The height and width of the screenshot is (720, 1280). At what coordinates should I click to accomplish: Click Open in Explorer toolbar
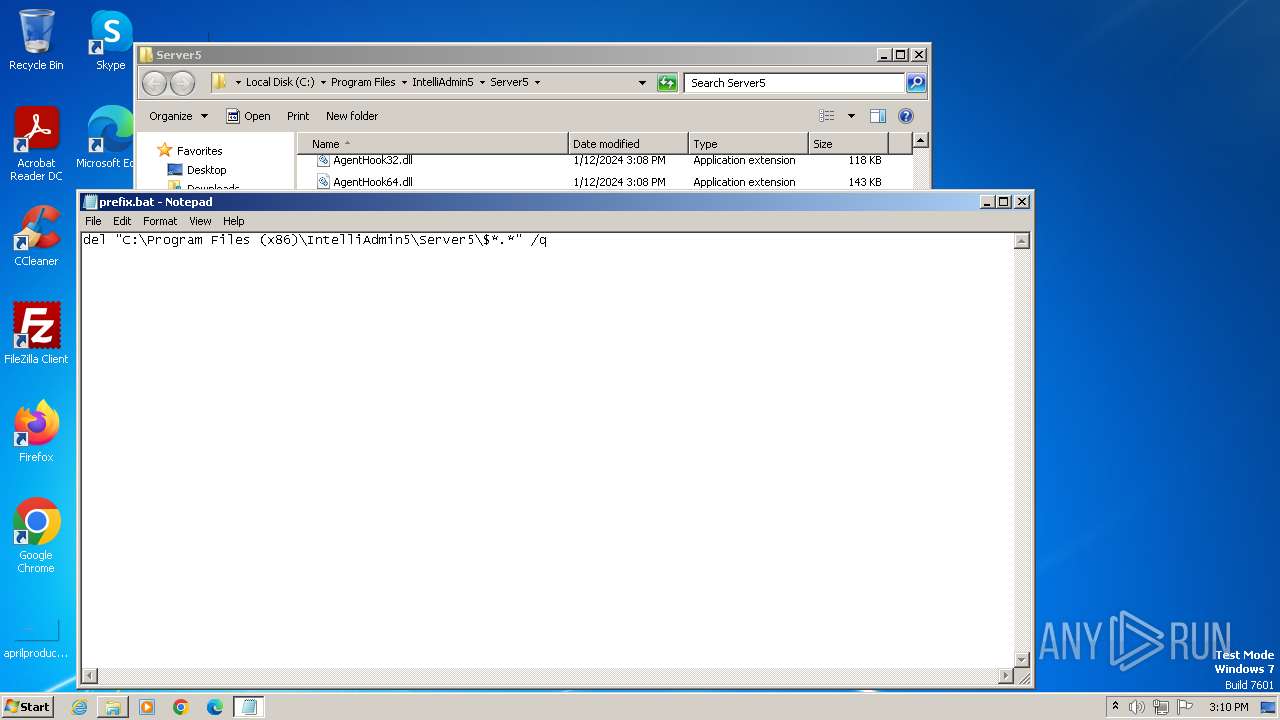tap(248, 116)
